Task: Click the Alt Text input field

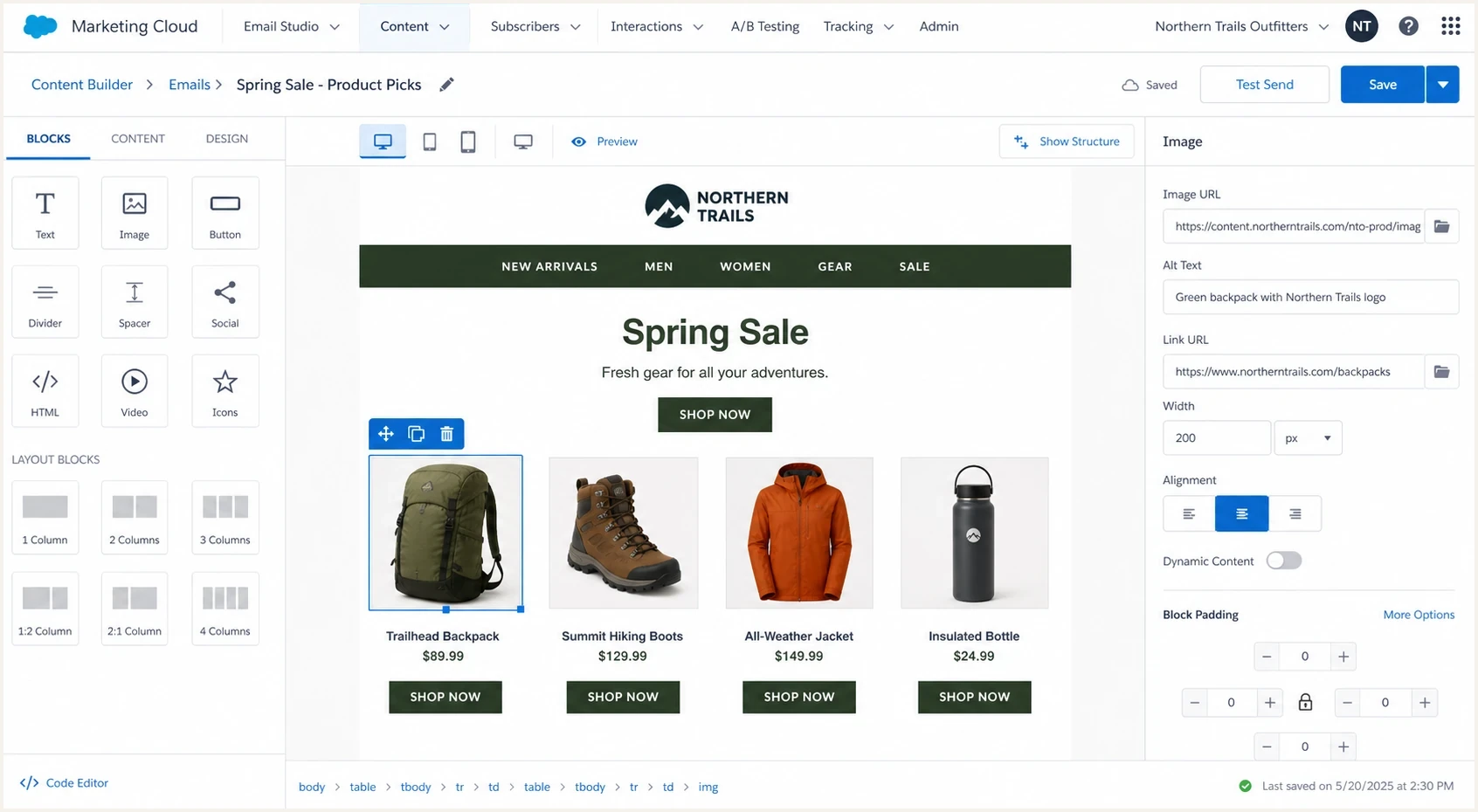Action: 1310,297
